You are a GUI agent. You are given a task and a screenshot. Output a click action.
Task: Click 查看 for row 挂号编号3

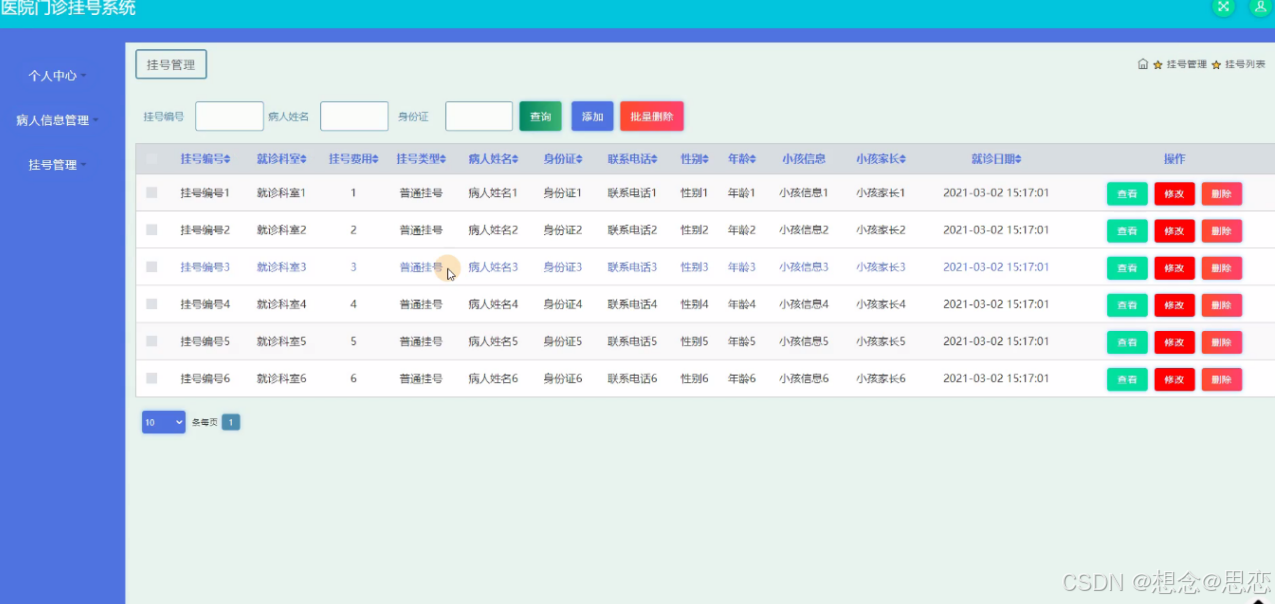point(1127,268)
